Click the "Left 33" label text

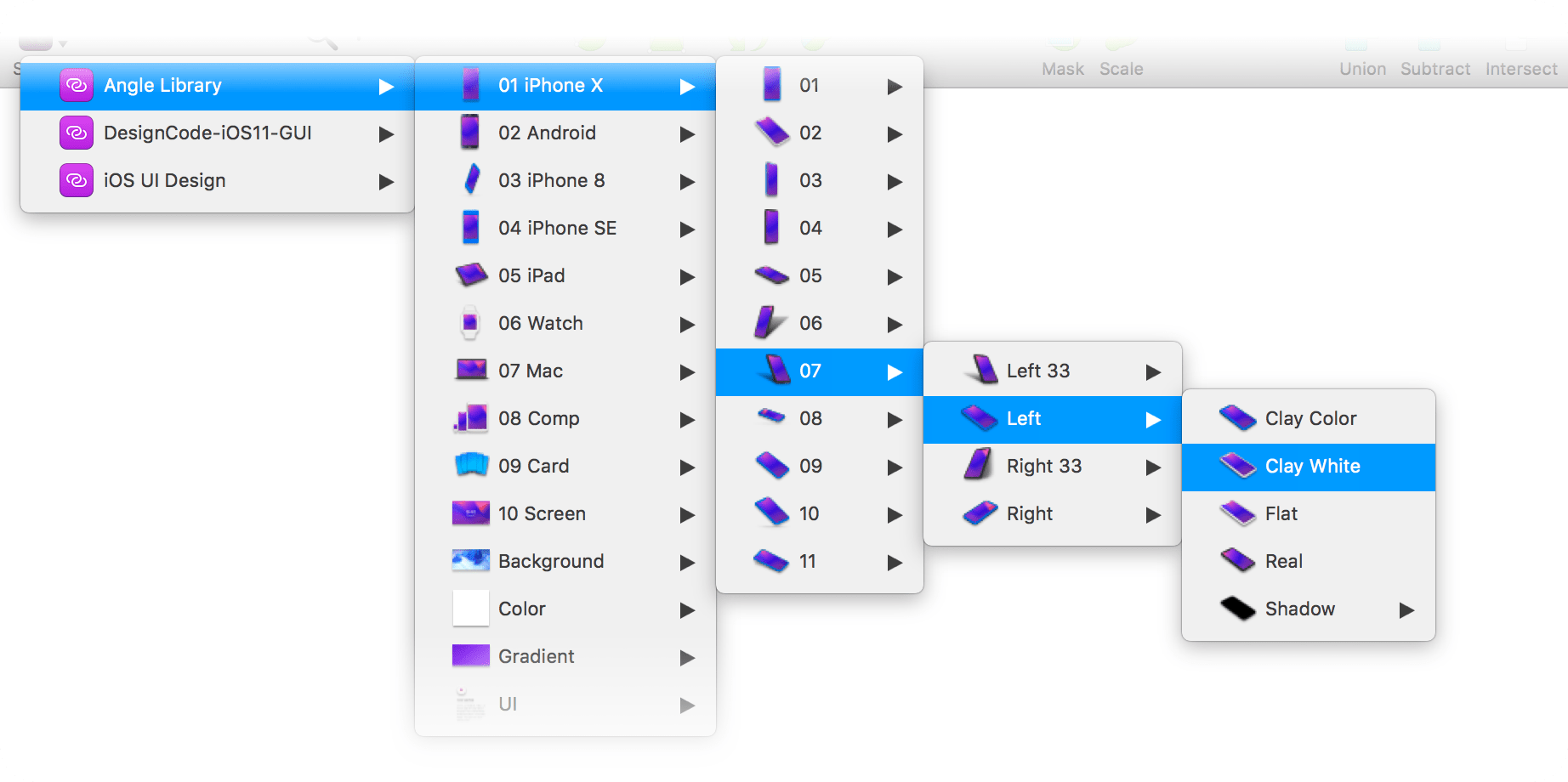(1038, 371)
